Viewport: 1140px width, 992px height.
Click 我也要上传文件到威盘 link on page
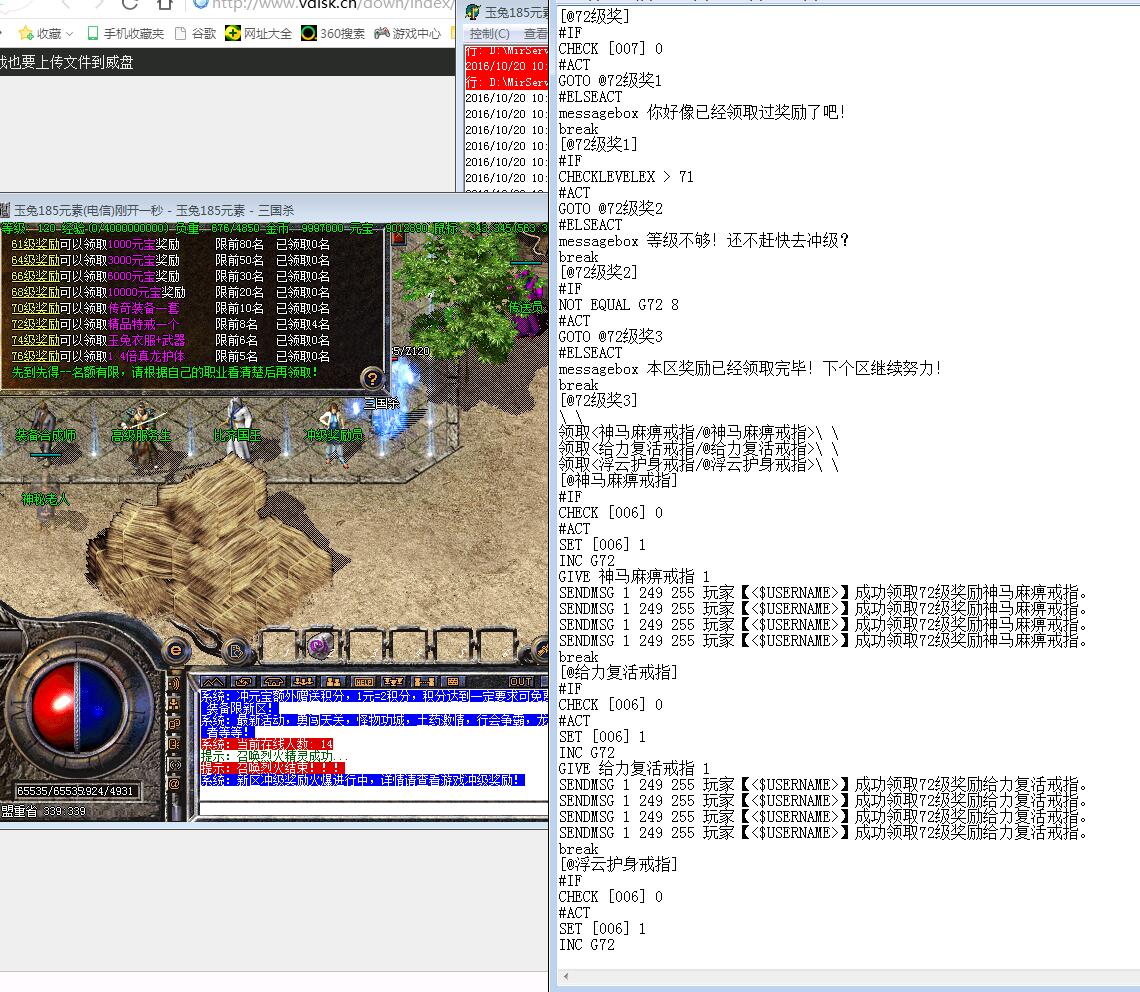click(67, 63)
